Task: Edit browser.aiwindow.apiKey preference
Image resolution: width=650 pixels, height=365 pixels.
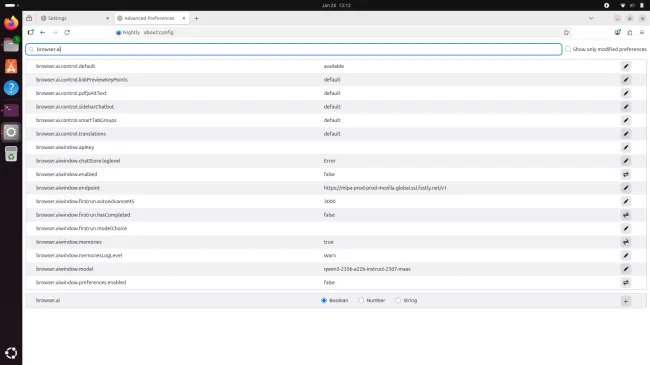Action: pyautogui.click(x=626, y=147)
